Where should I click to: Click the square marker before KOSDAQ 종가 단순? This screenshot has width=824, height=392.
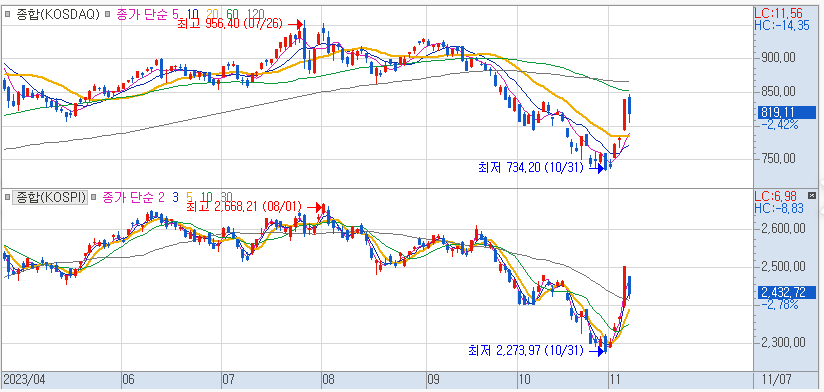point(107,14)
